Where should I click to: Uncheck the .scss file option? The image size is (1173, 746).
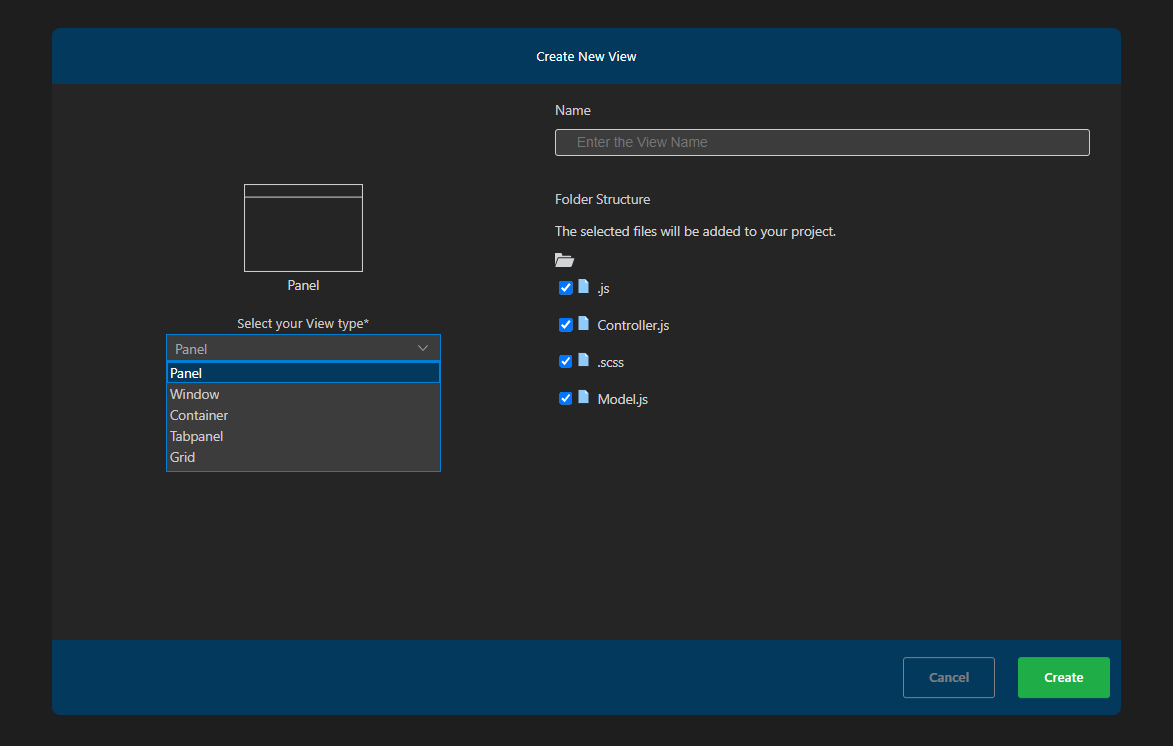click(x=566, y=360)
